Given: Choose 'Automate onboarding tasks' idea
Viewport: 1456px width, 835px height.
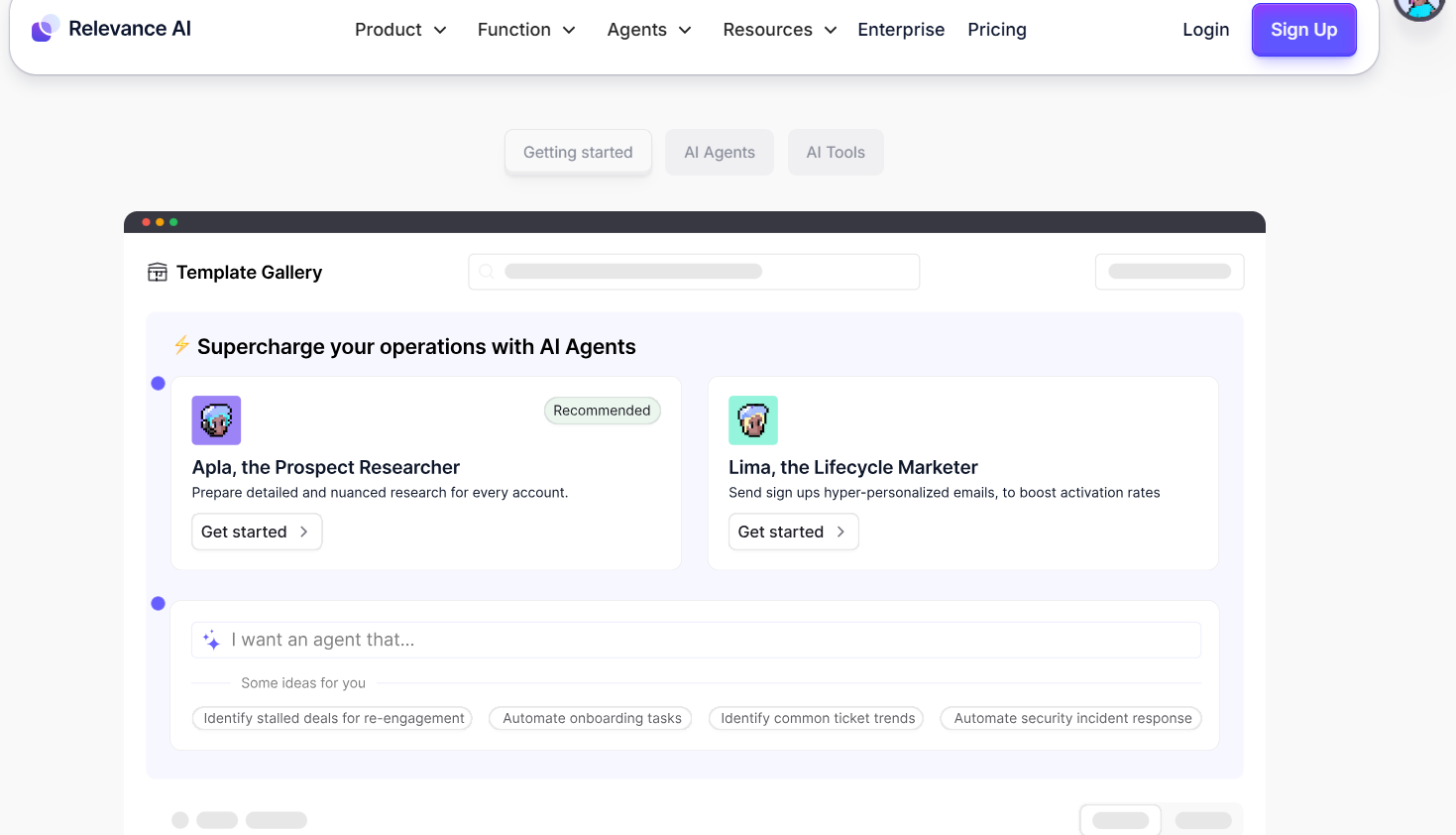Looking at the screenshot, I should point(592,718).
